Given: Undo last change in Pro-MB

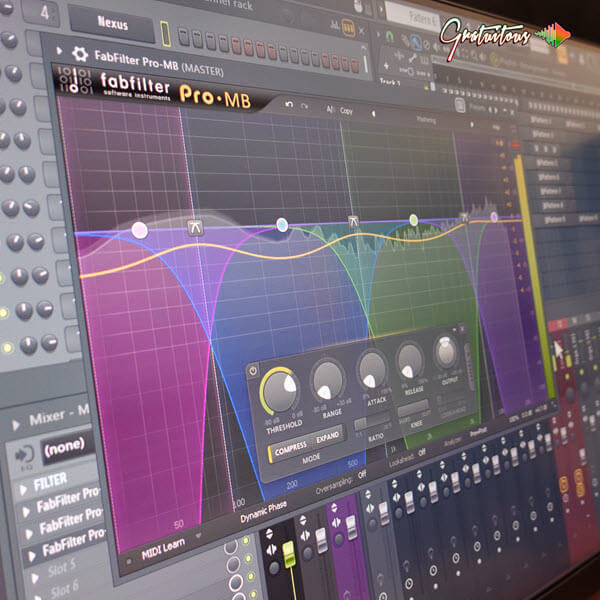Looking at the screenshot, I should pos(289,104).
